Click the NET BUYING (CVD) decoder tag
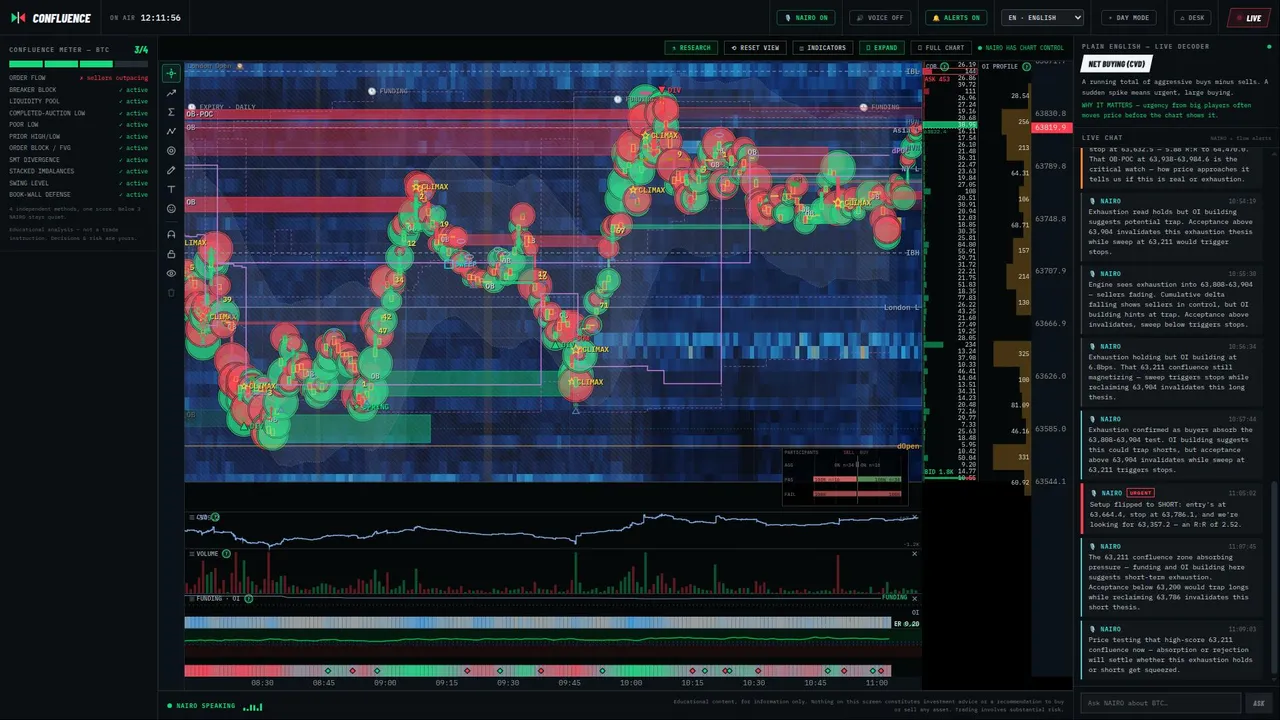Viewport: 1280px width, 720px height. (x=1117, y=65)
